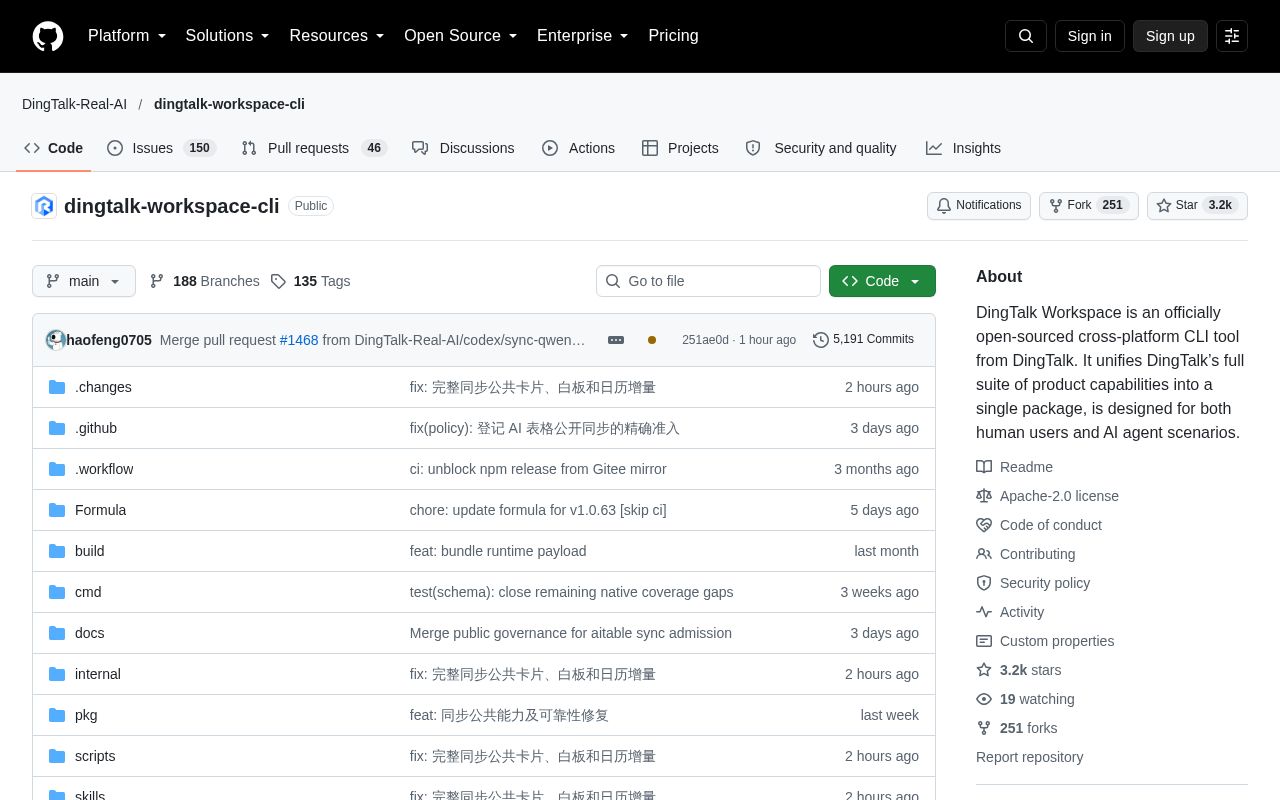Open the Projects tab
Viewport: 1280px width, 800px height.
pyautogui.click(x=680, y=148)
